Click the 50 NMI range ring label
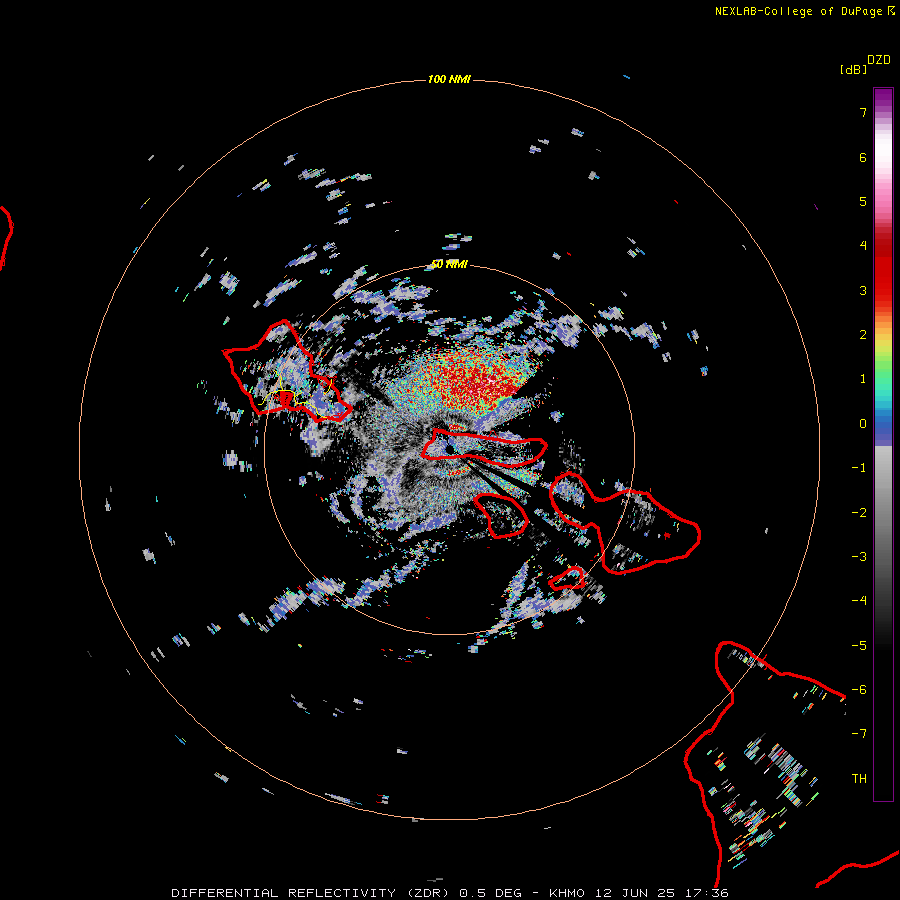The height and width of the screenshot is (900, 900). (x=449, y=264)
